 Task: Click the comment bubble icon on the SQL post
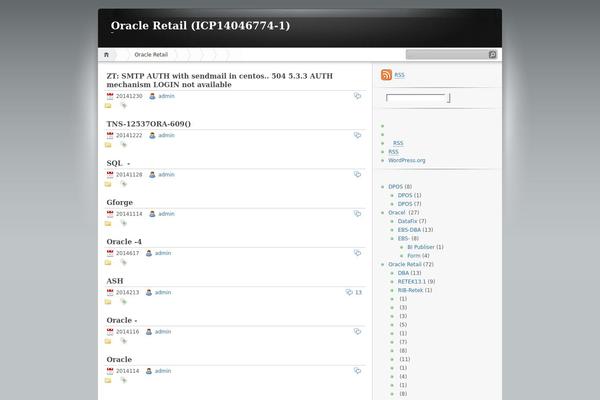coord(357,174)
